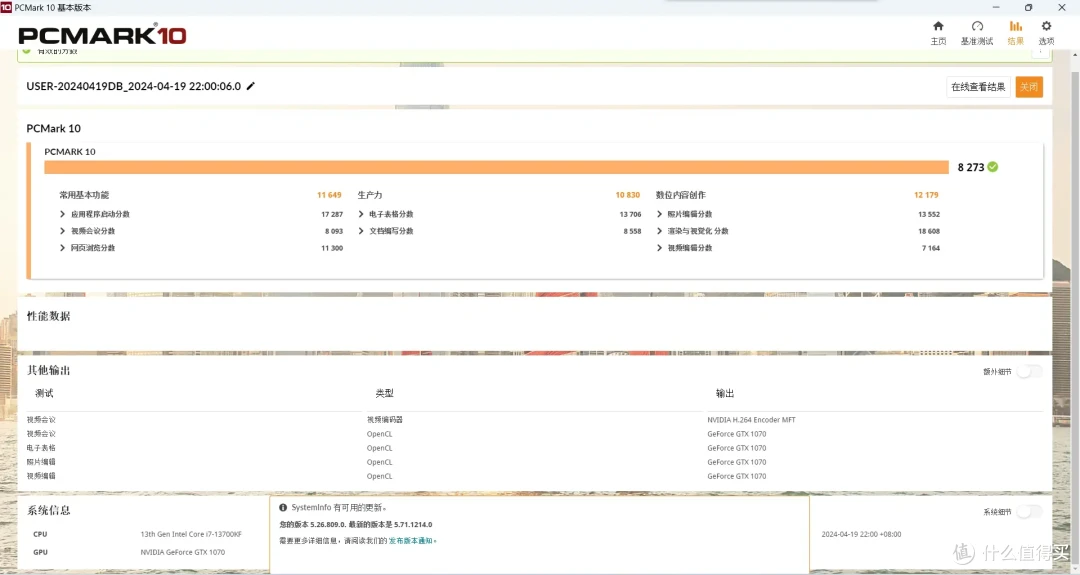Toggle the 系统细节 switch
This screenshot has width=1080, height=575.
[1030, 512]
